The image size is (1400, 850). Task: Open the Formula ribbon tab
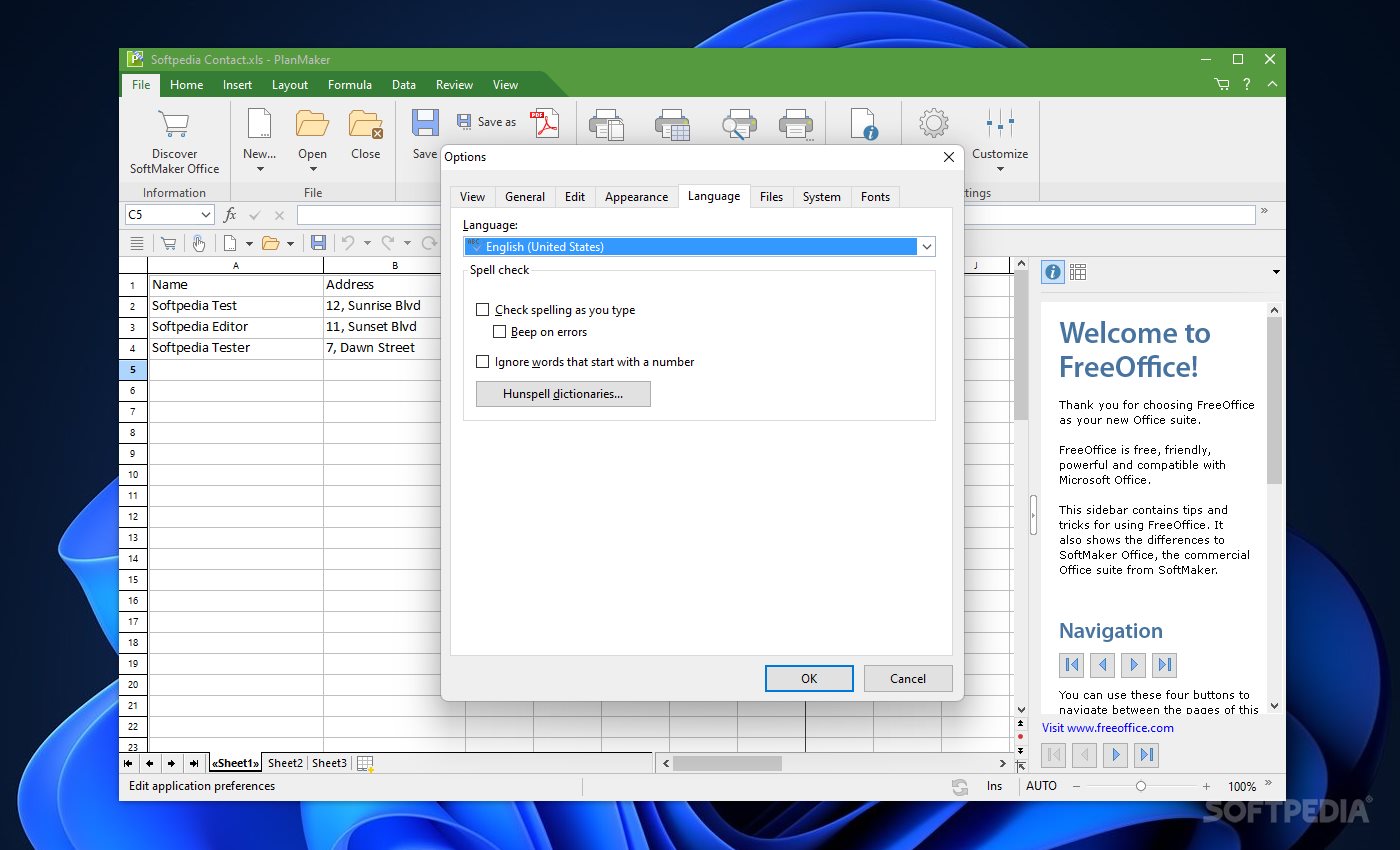[x=350, y=85]
